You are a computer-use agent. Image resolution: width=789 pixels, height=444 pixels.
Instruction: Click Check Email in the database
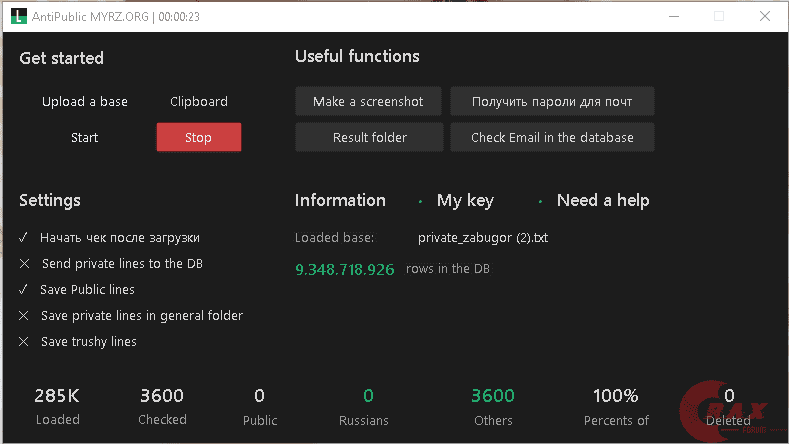[x=552, y=137]
